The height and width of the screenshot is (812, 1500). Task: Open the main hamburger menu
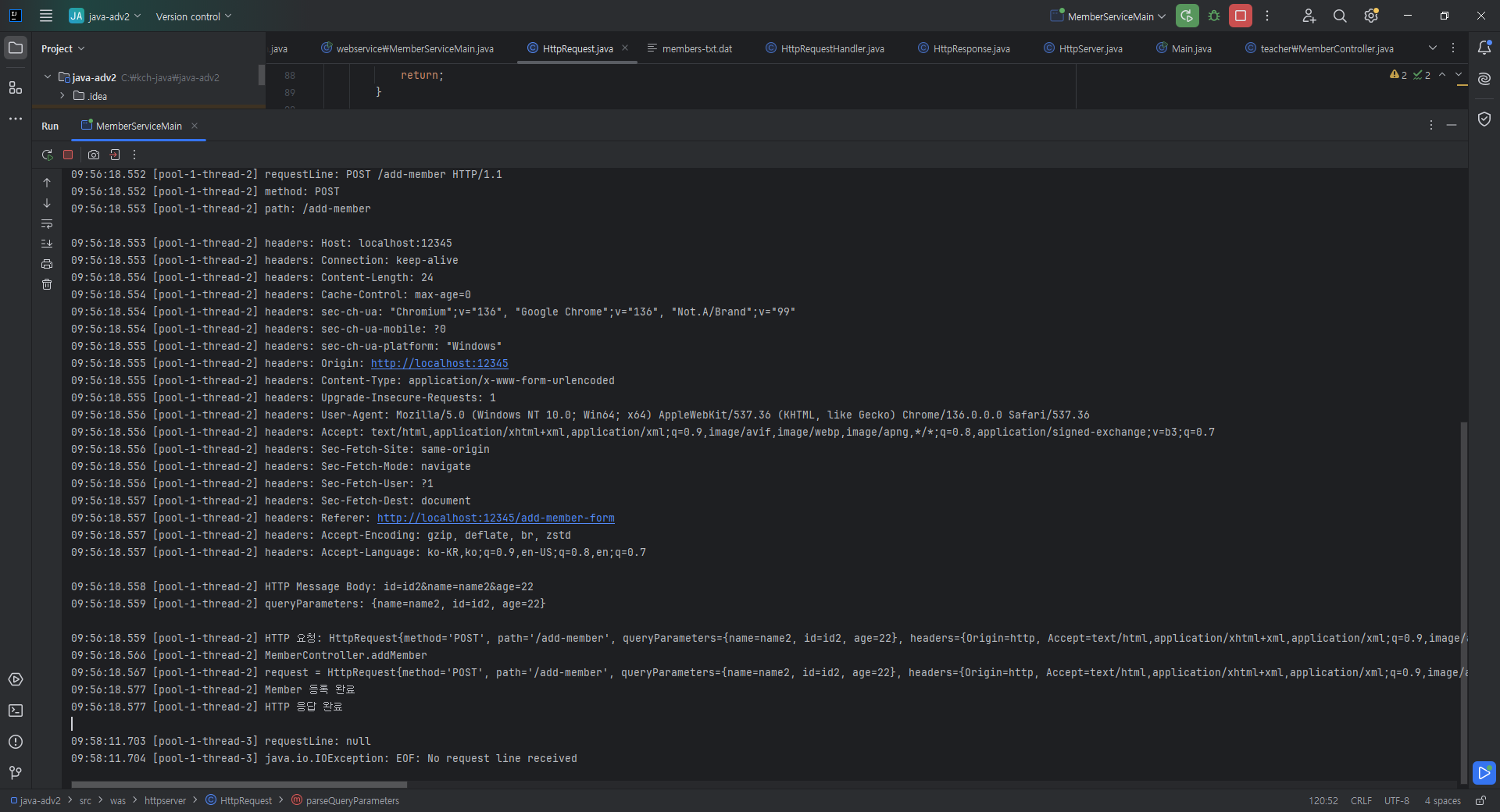46,16
